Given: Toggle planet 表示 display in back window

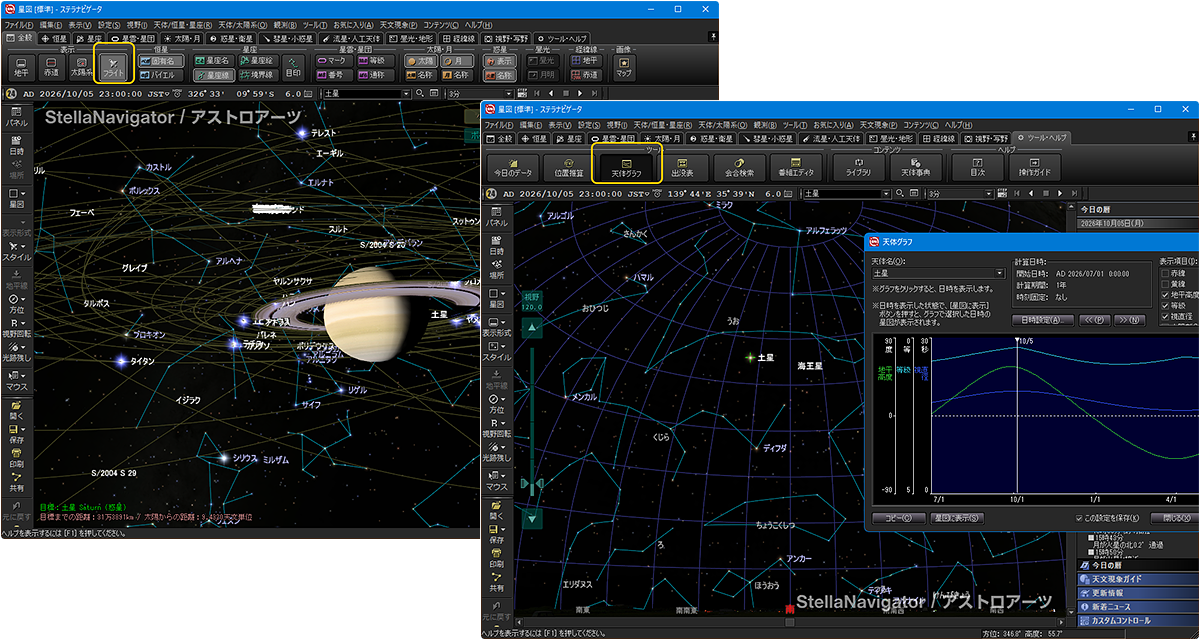Looking at the screenshot, I should coord(499,60).
